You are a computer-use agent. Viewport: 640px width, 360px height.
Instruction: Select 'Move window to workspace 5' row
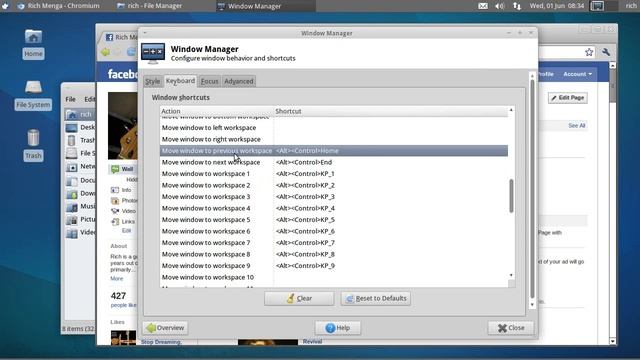point(334,220)
